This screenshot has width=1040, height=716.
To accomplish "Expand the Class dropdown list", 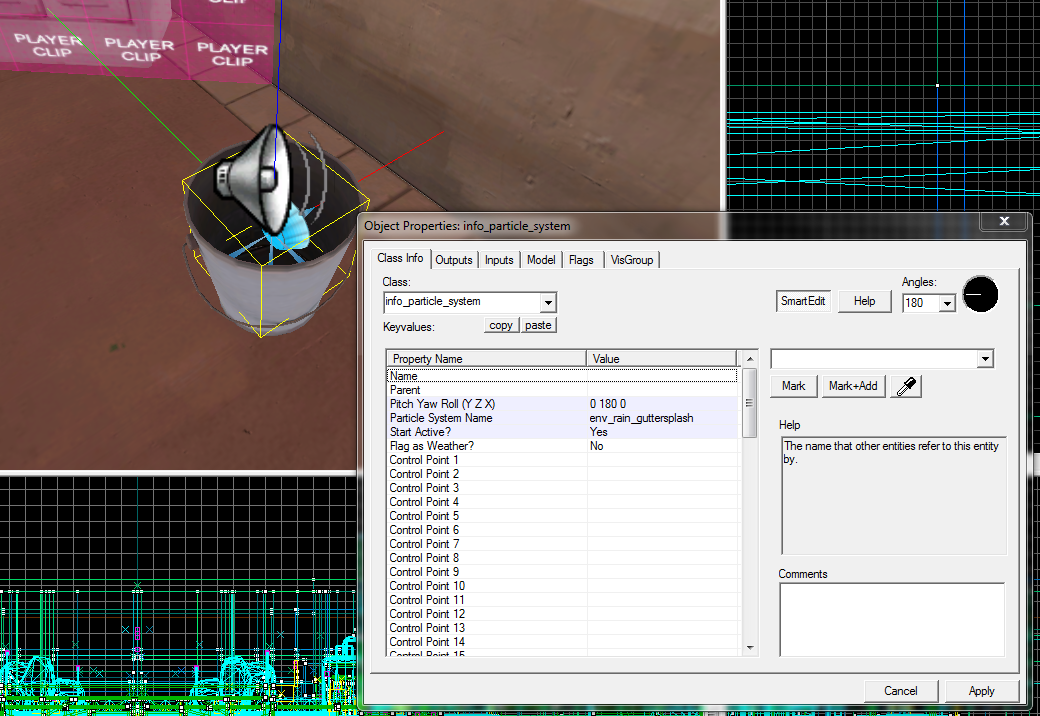I will [x=548, y=303].
